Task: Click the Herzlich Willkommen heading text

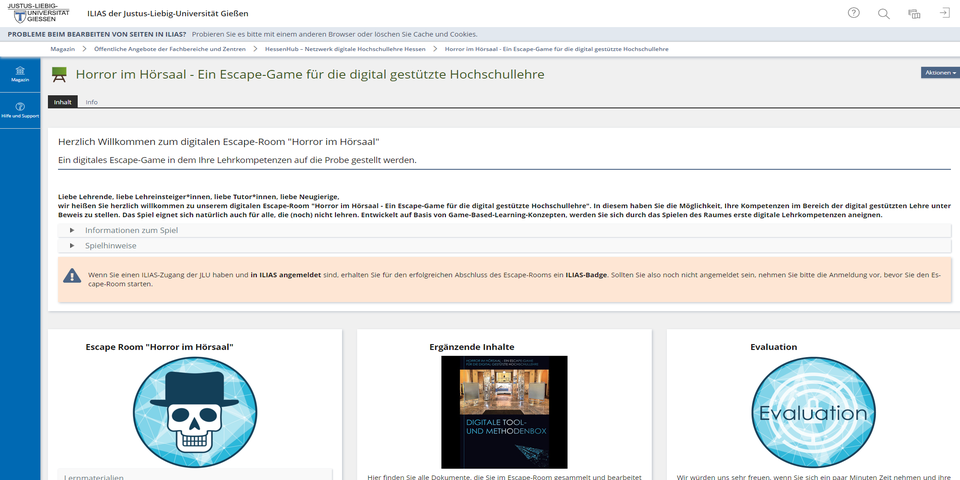Action: point(219,141)
